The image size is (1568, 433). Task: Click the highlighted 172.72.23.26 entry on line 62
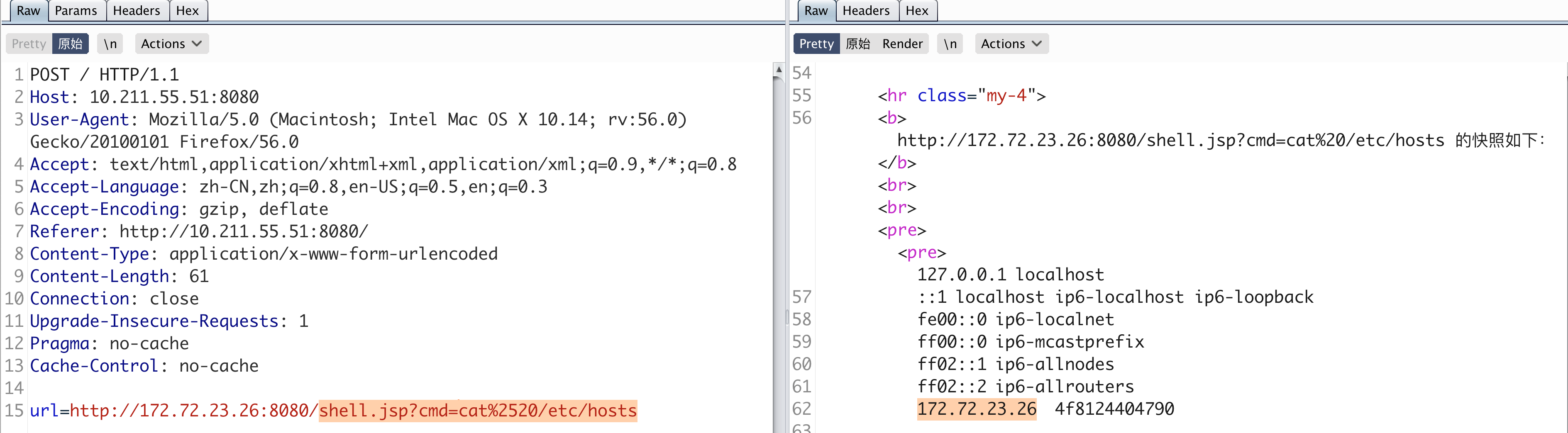tap(977, 409)
